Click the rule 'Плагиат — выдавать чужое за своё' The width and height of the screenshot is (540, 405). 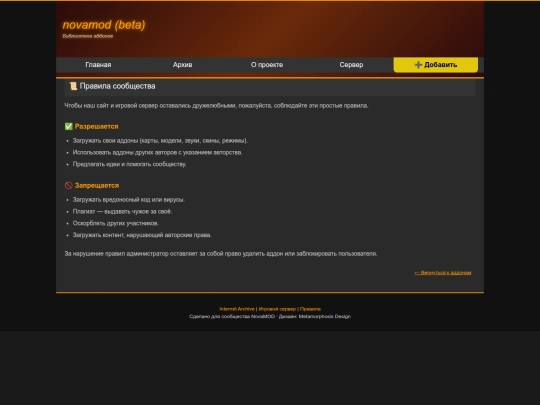pyautogui.click(x=123, y=211)
